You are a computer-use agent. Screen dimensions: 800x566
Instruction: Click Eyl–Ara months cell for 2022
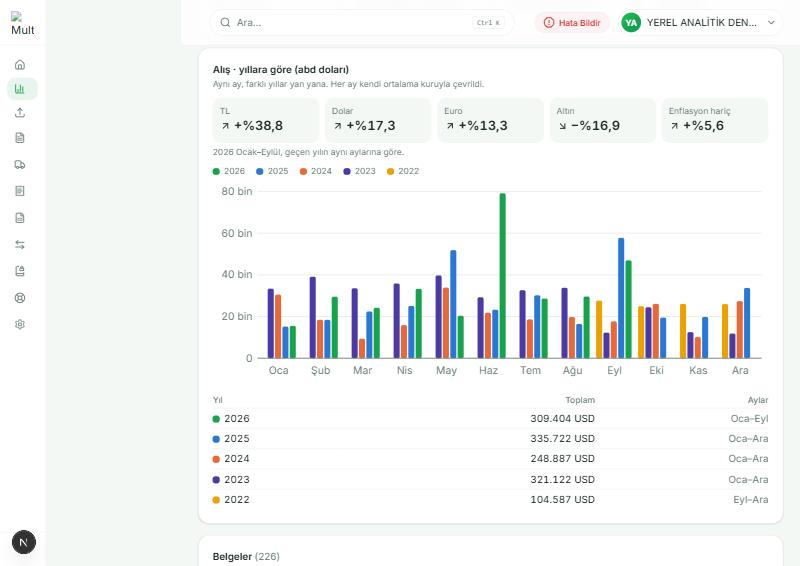coord(751,499)
